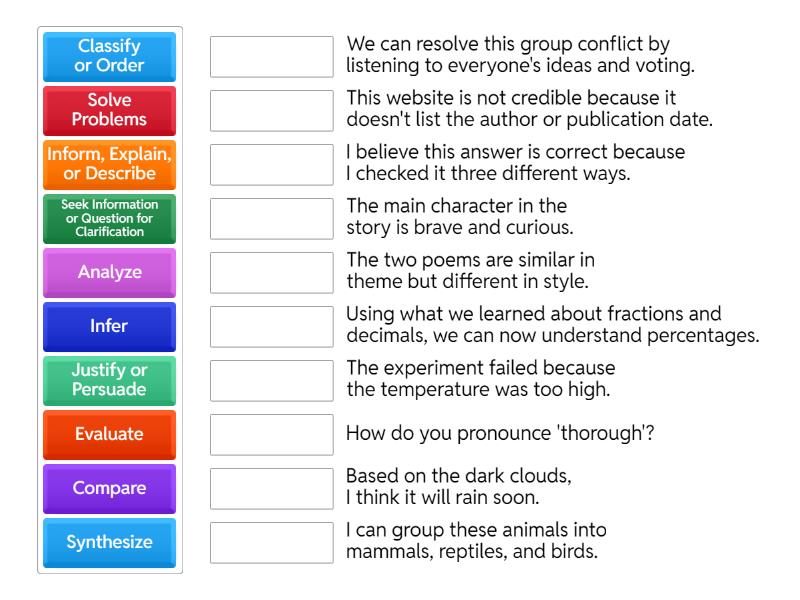Click the box beside 'brave and curious' sentence
This screenshot has height=600, width=800.
[272, 219]
